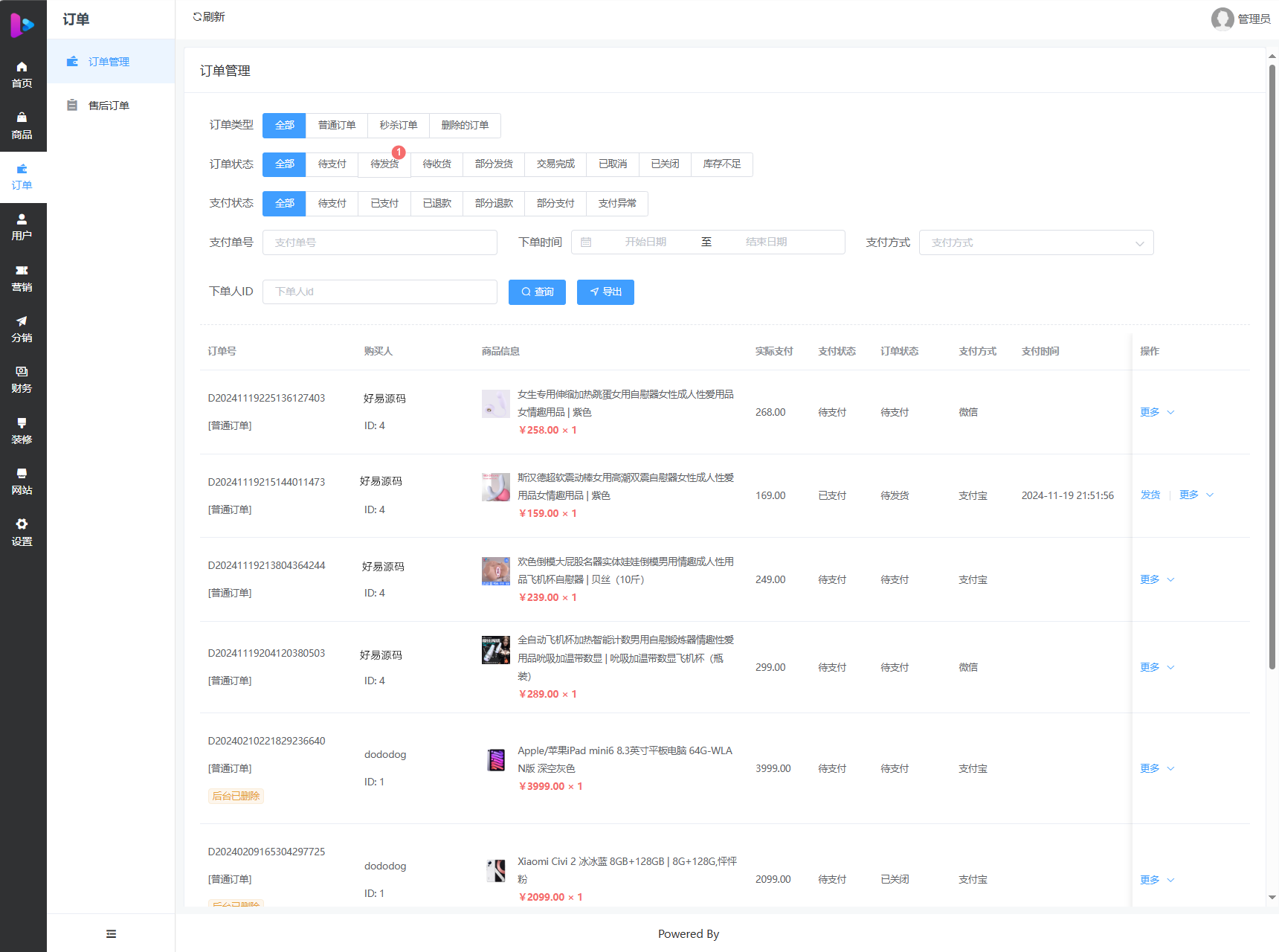Switch to 售后订单 in the sidebar

[109, 105]
